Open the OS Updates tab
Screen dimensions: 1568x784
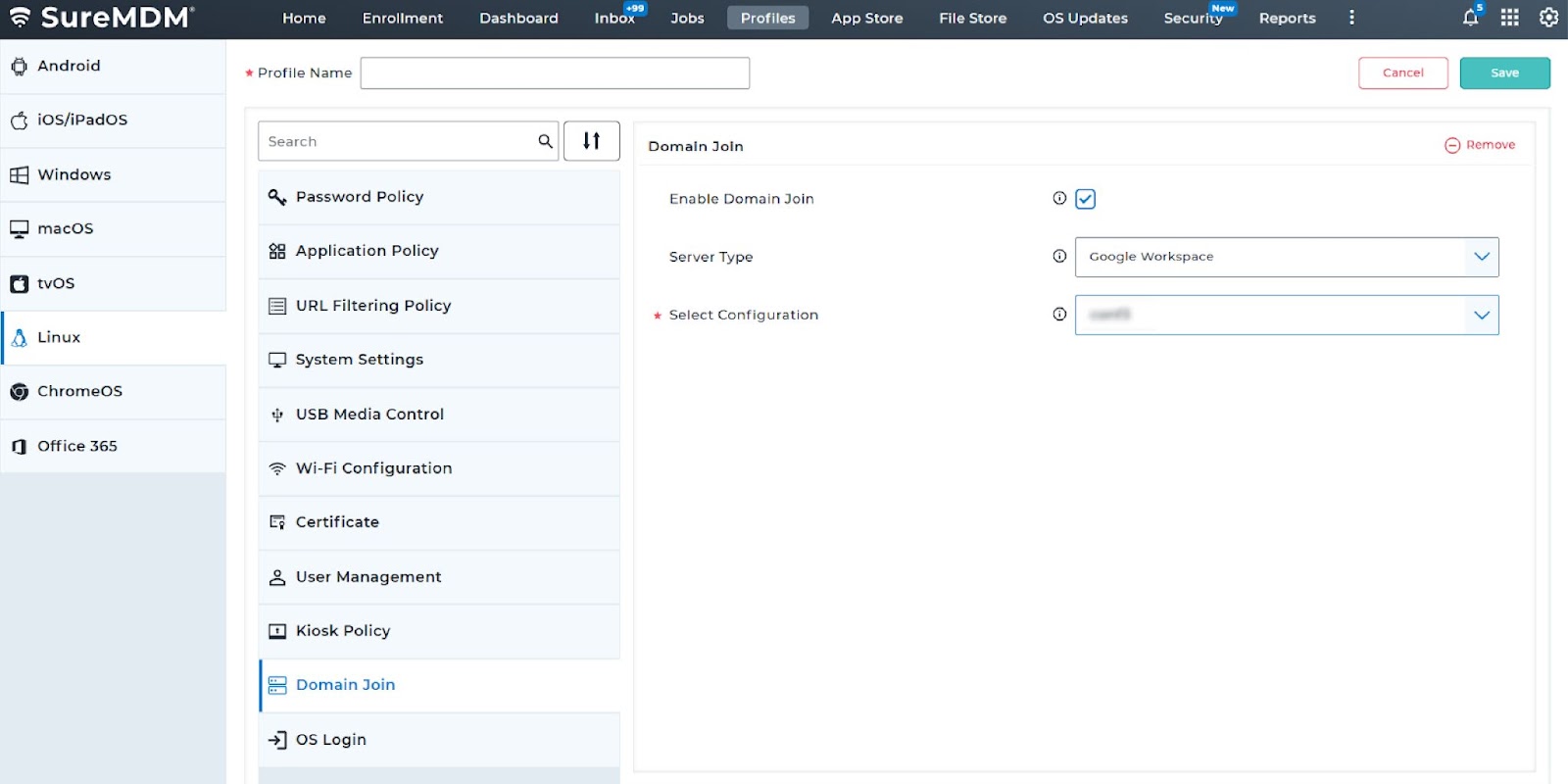[x=1085, y=18]
